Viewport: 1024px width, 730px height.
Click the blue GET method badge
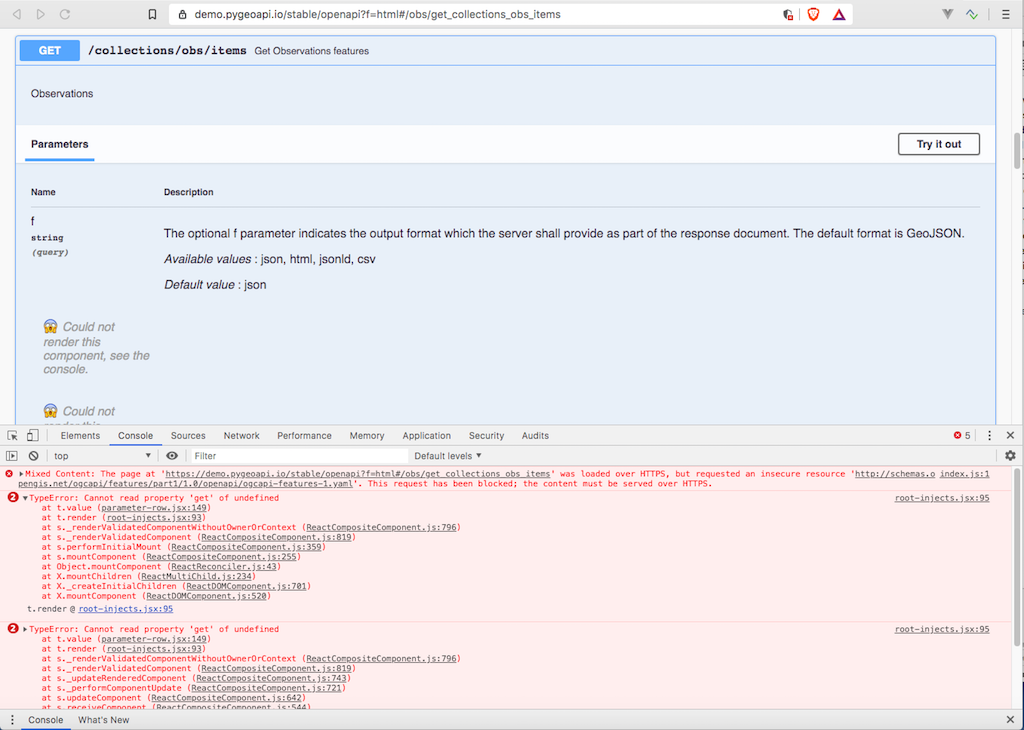(50, 50)
